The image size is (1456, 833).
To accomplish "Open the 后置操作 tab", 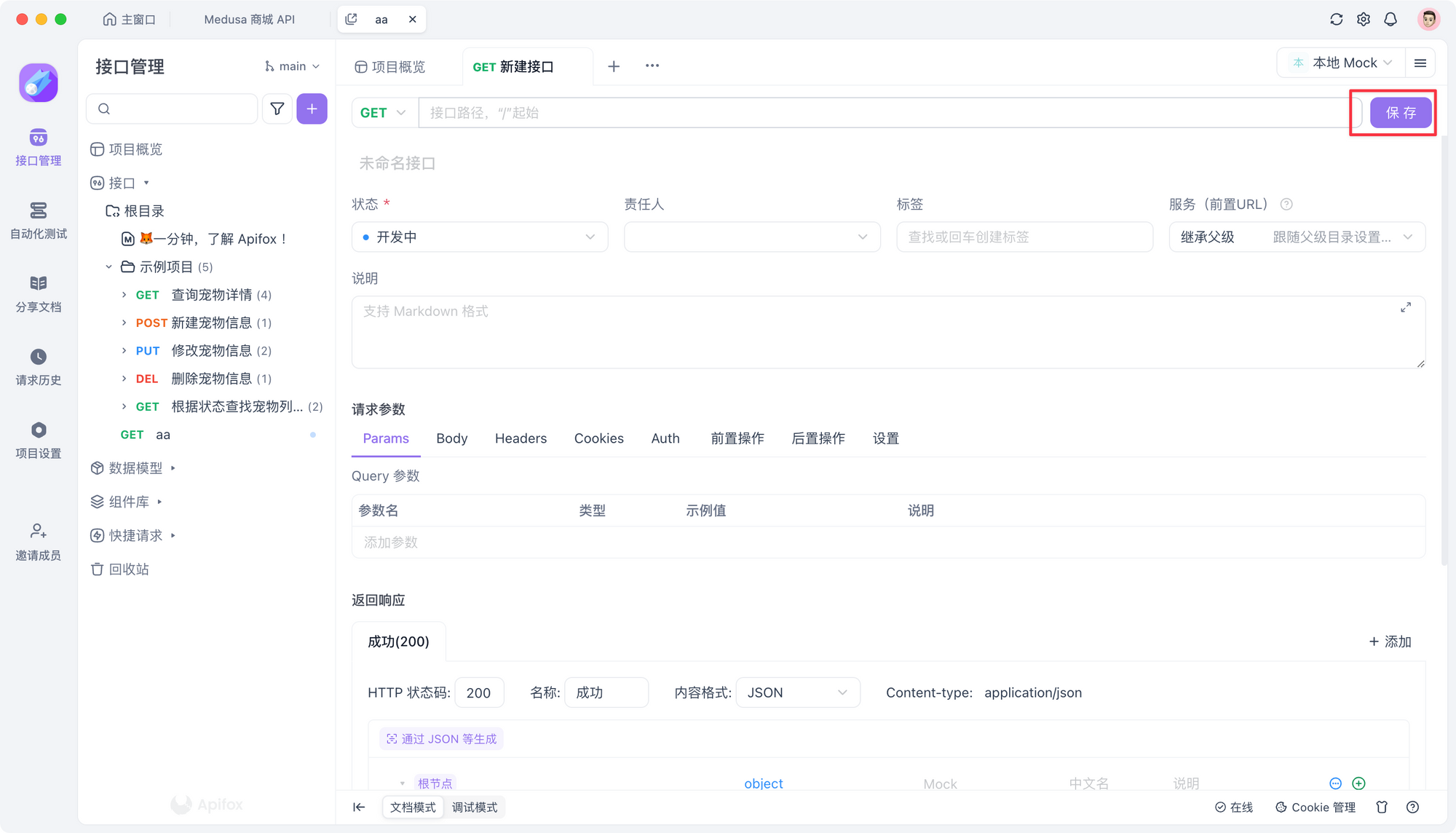I will (x=818, y=438).
